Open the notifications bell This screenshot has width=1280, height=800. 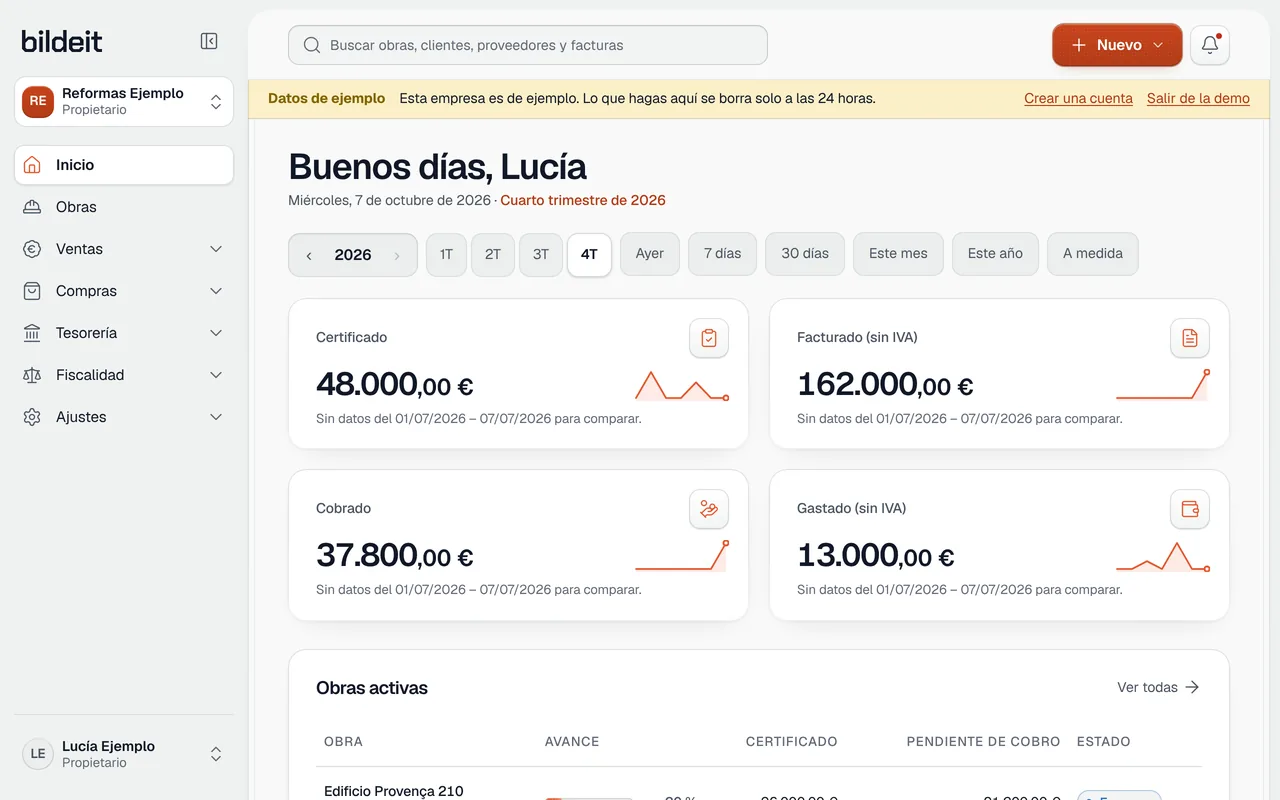click(1210, 45)
